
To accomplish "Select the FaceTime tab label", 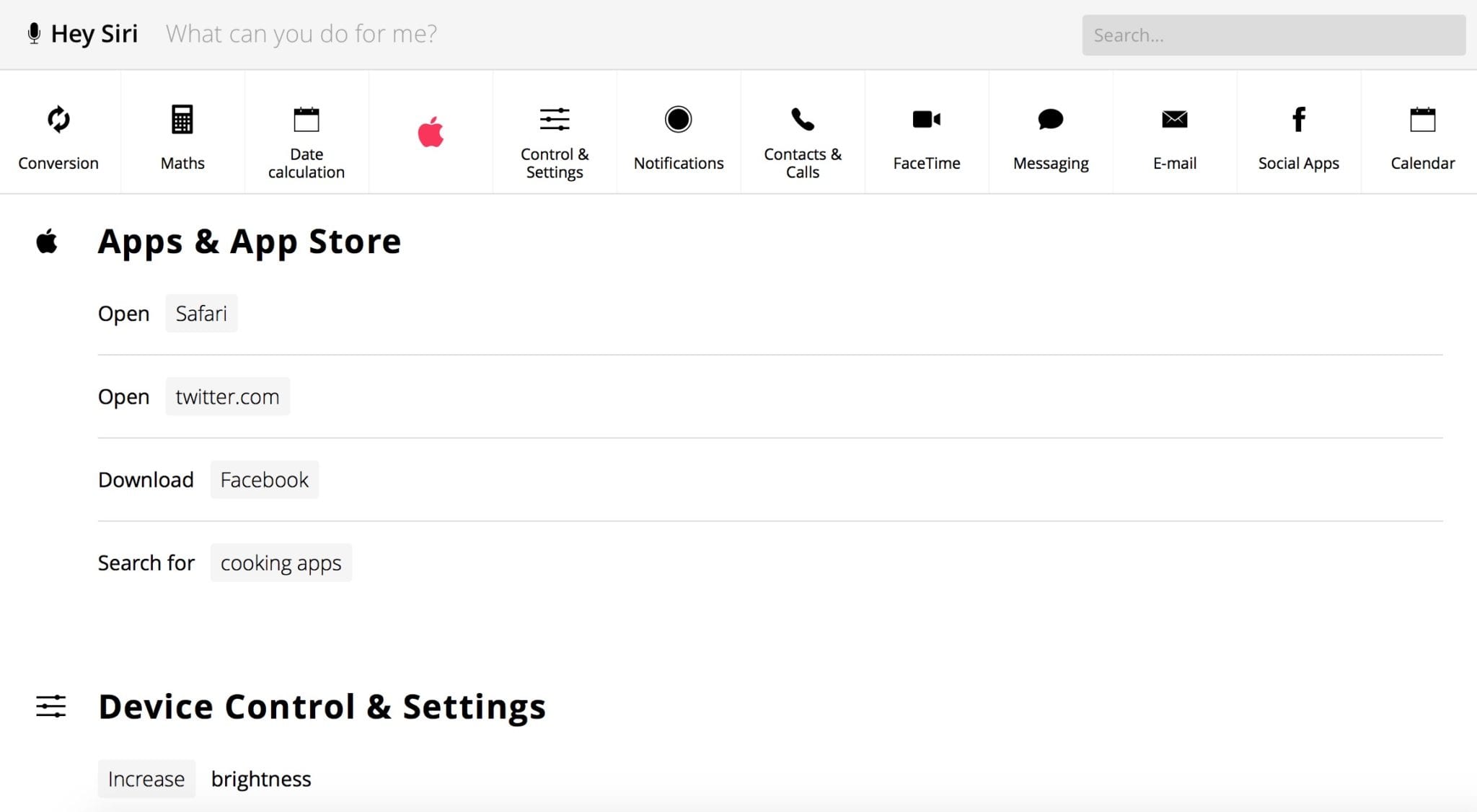I will pos(927,163).
